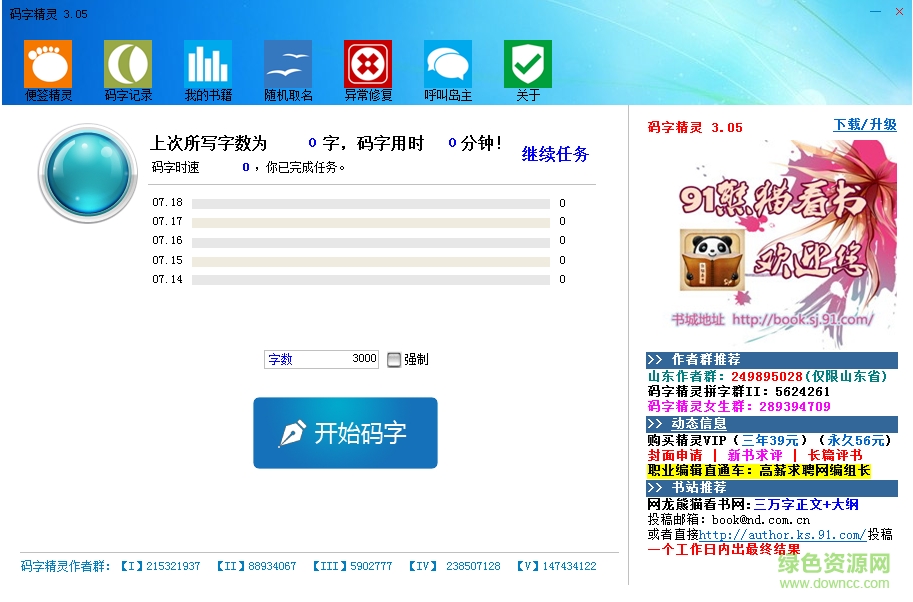
Task: Open 呼叫岛主 contact feature
Action: point(447,70)
